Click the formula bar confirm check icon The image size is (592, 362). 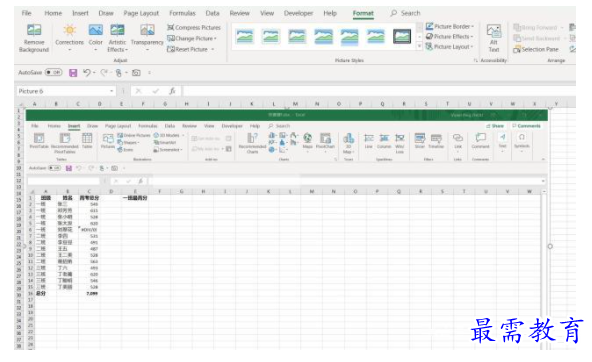point(156,91)
